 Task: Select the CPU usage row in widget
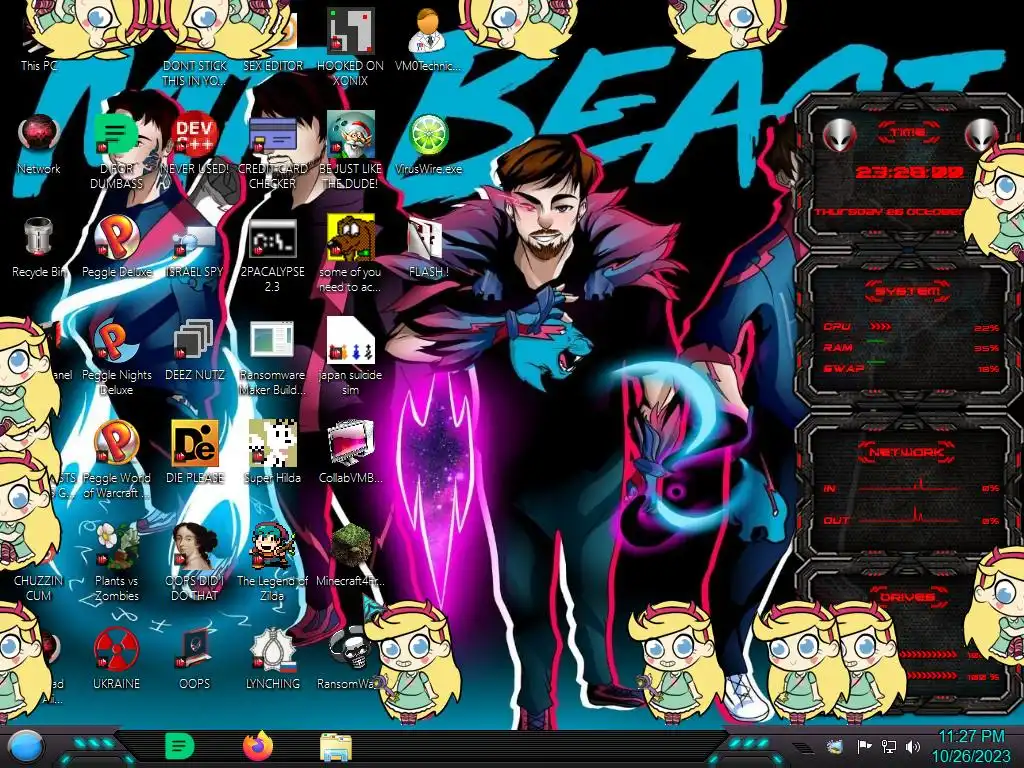pyautogui.click(x=910, y=327)
